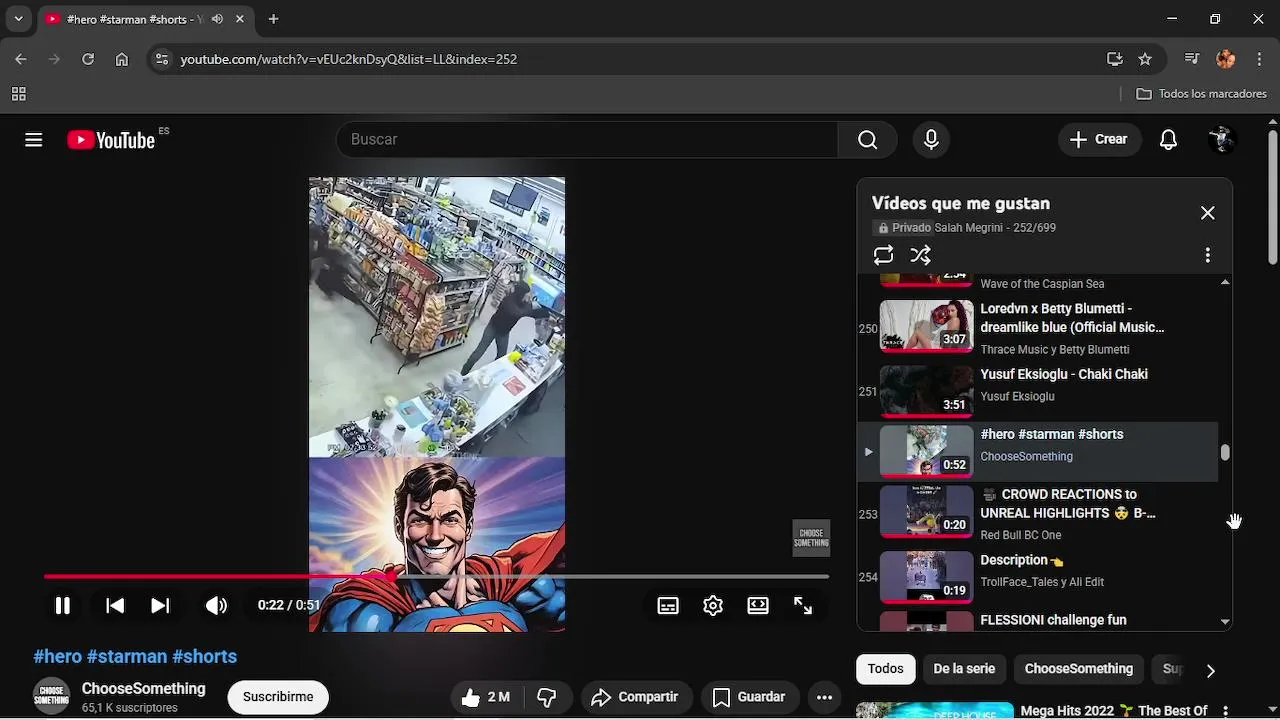1280x720 pixels.
Task: Dislike the video
Action: tap(547, 697)
